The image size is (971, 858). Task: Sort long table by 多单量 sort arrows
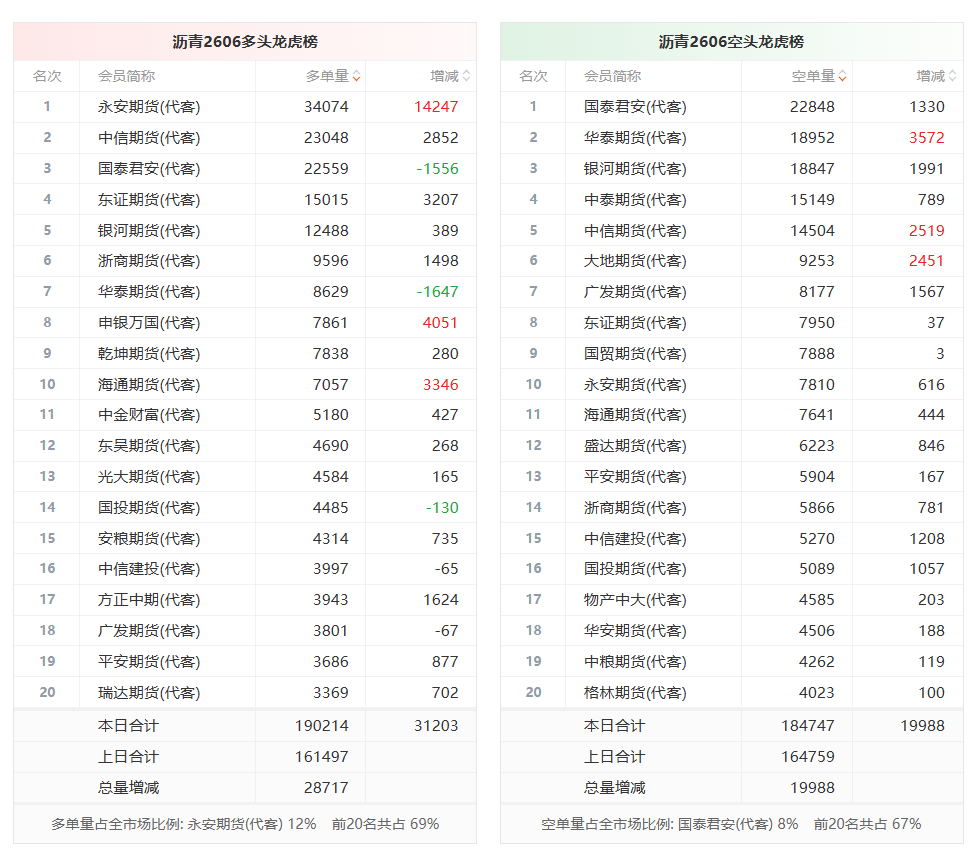(x=357, y=76)
